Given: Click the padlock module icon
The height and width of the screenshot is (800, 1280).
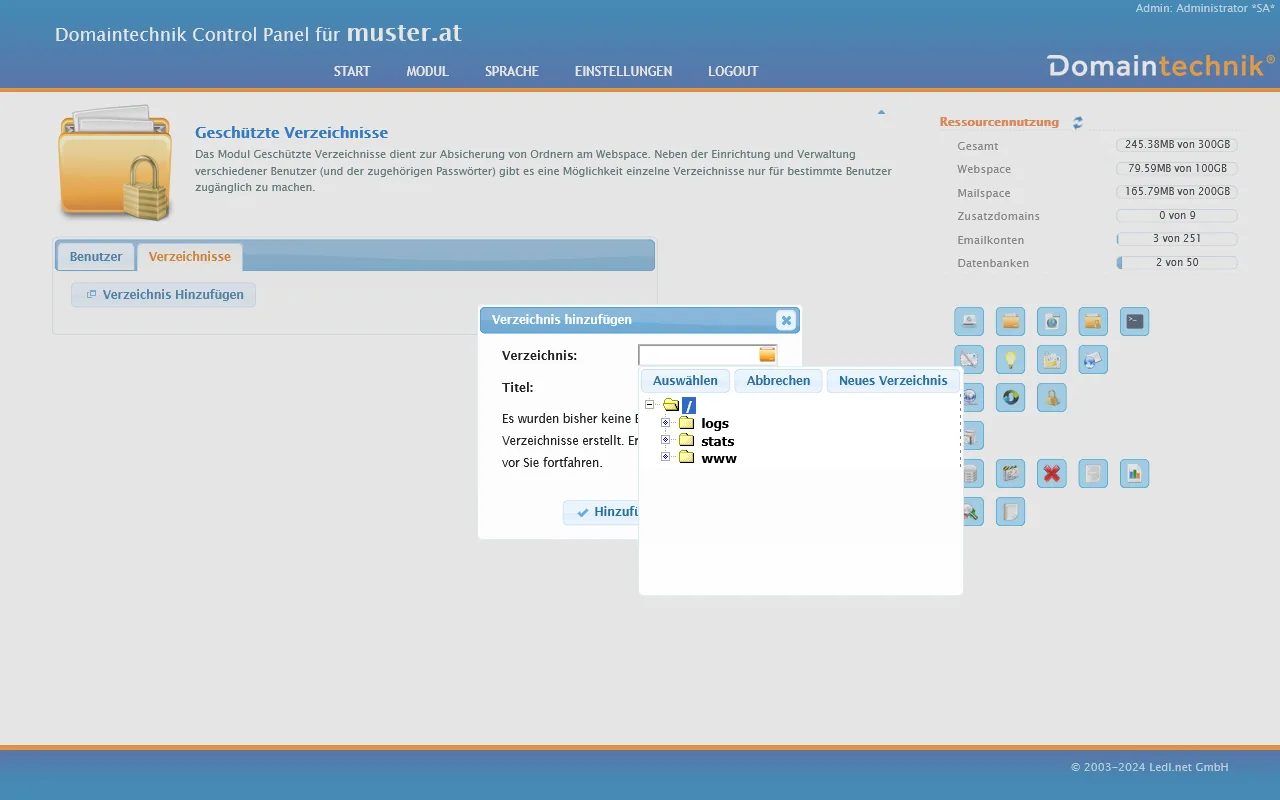Looking at the screenshot, I should (1051, 398).
